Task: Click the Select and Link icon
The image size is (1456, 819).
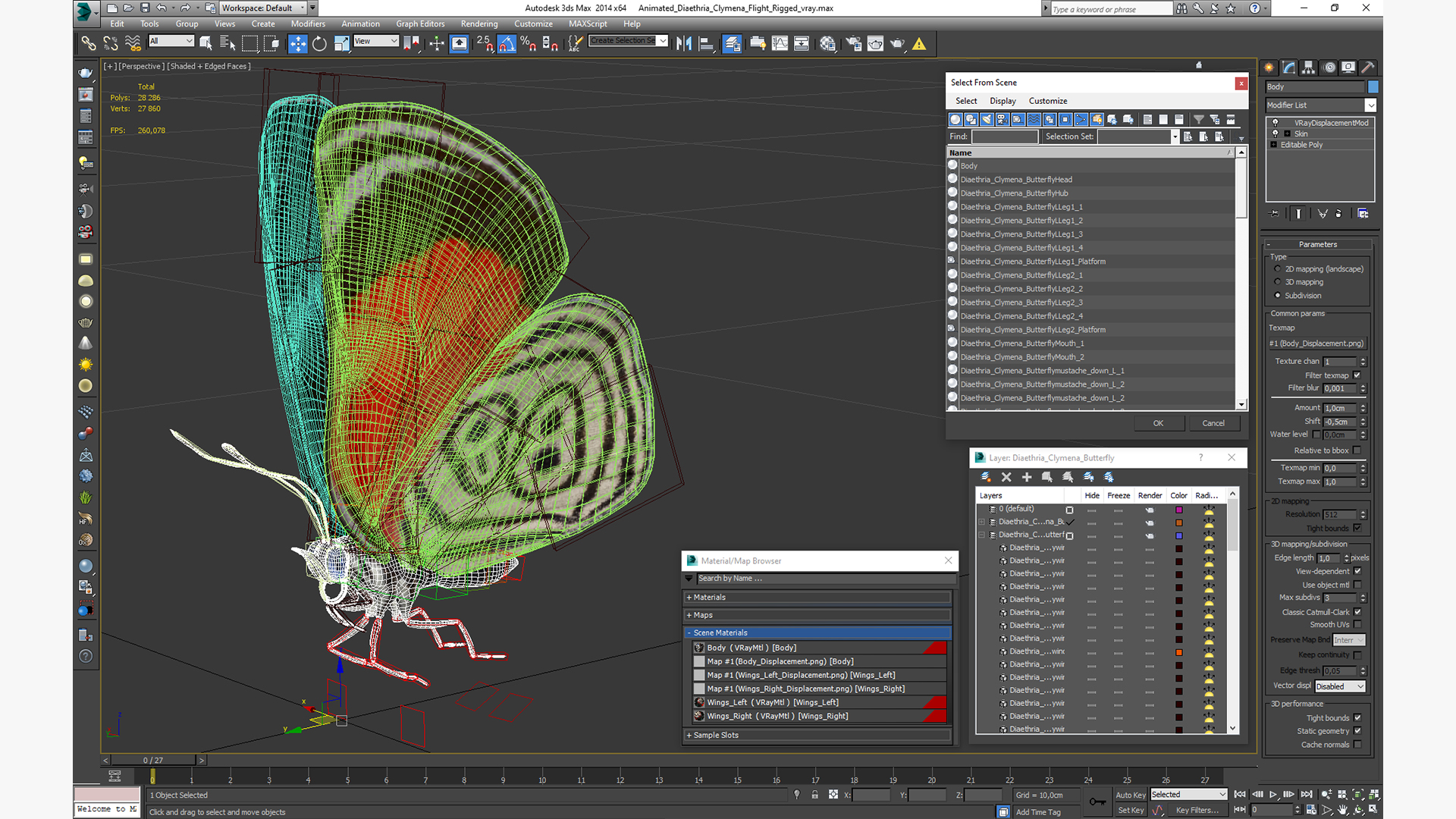Action: 89,44
